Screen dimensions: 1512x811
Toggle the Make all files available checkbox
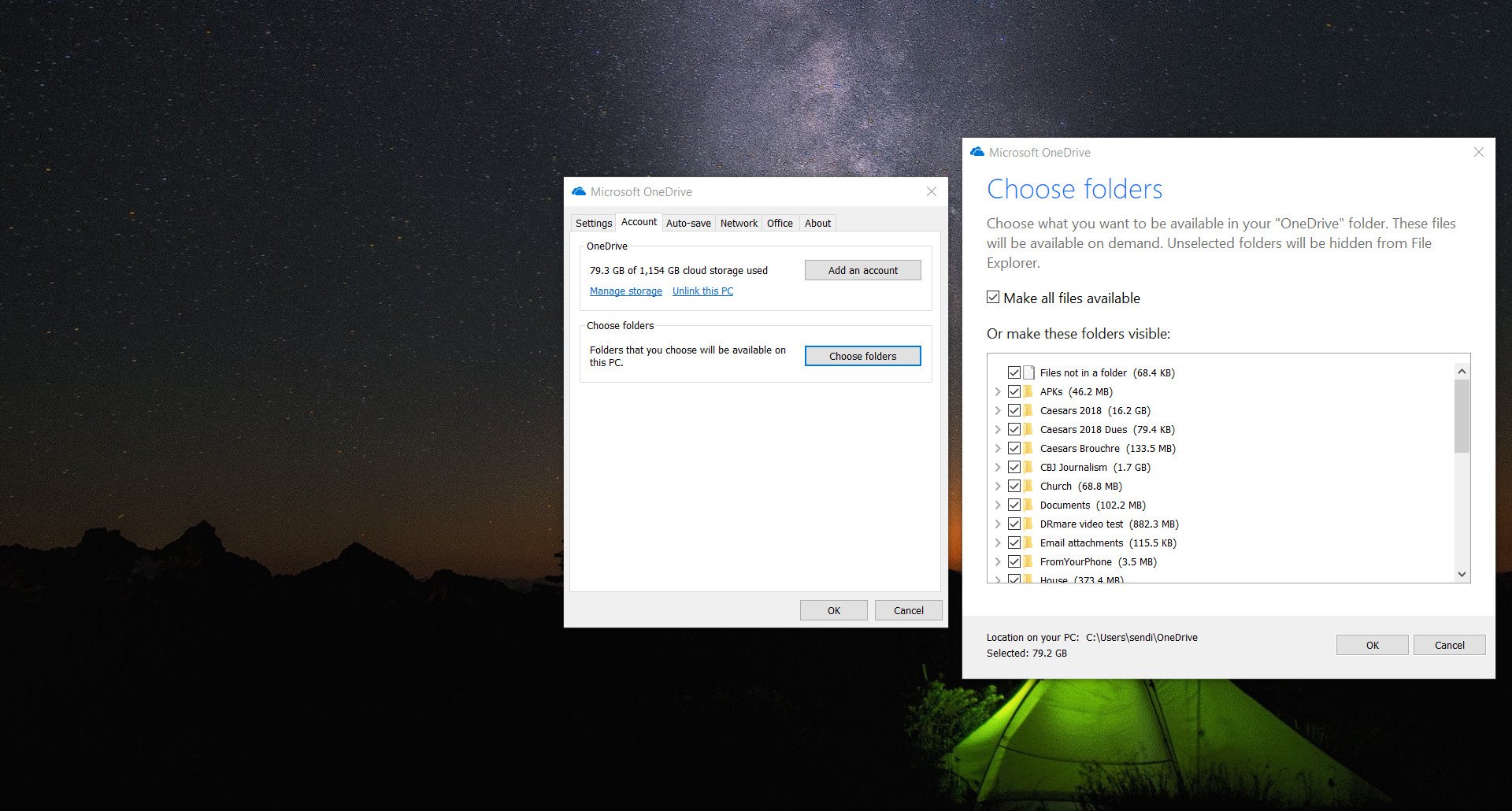pyautogui.click(x=993, y=298)
